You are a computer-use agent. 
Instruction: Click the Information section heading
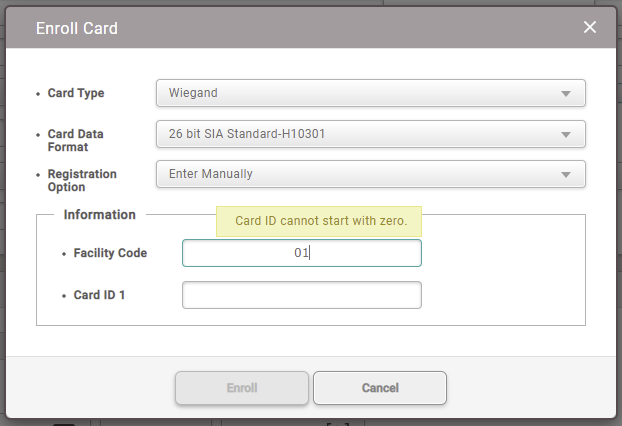[x=99, y=215]
